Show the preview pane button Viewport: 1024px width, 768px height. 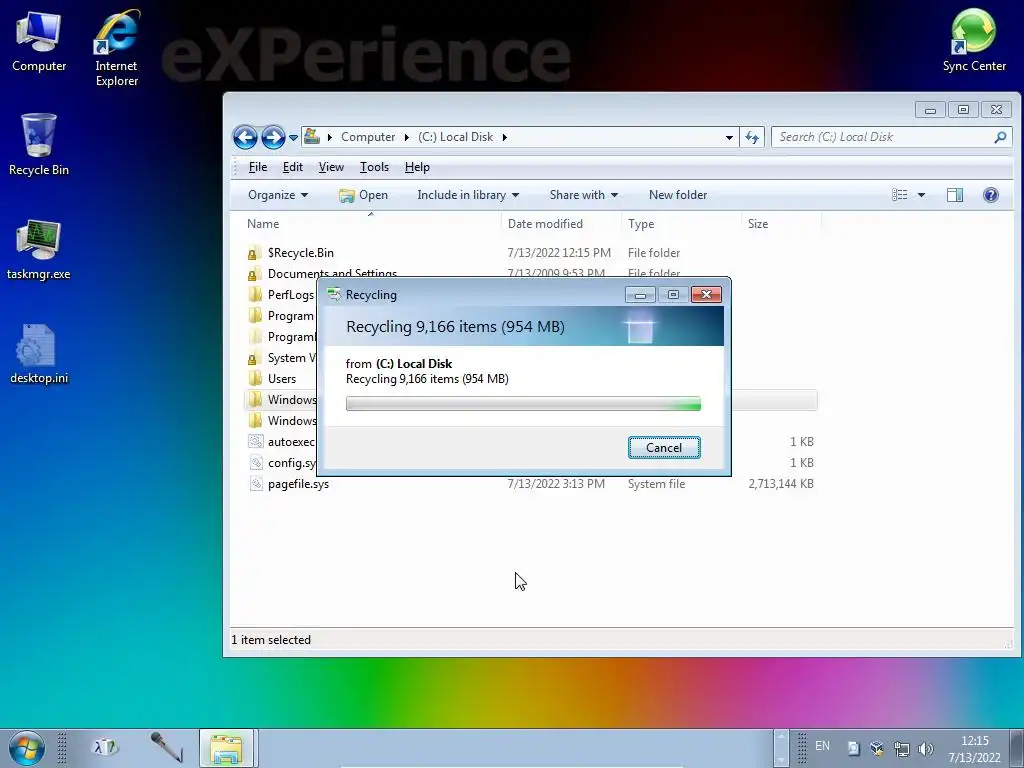coord(955,195)
